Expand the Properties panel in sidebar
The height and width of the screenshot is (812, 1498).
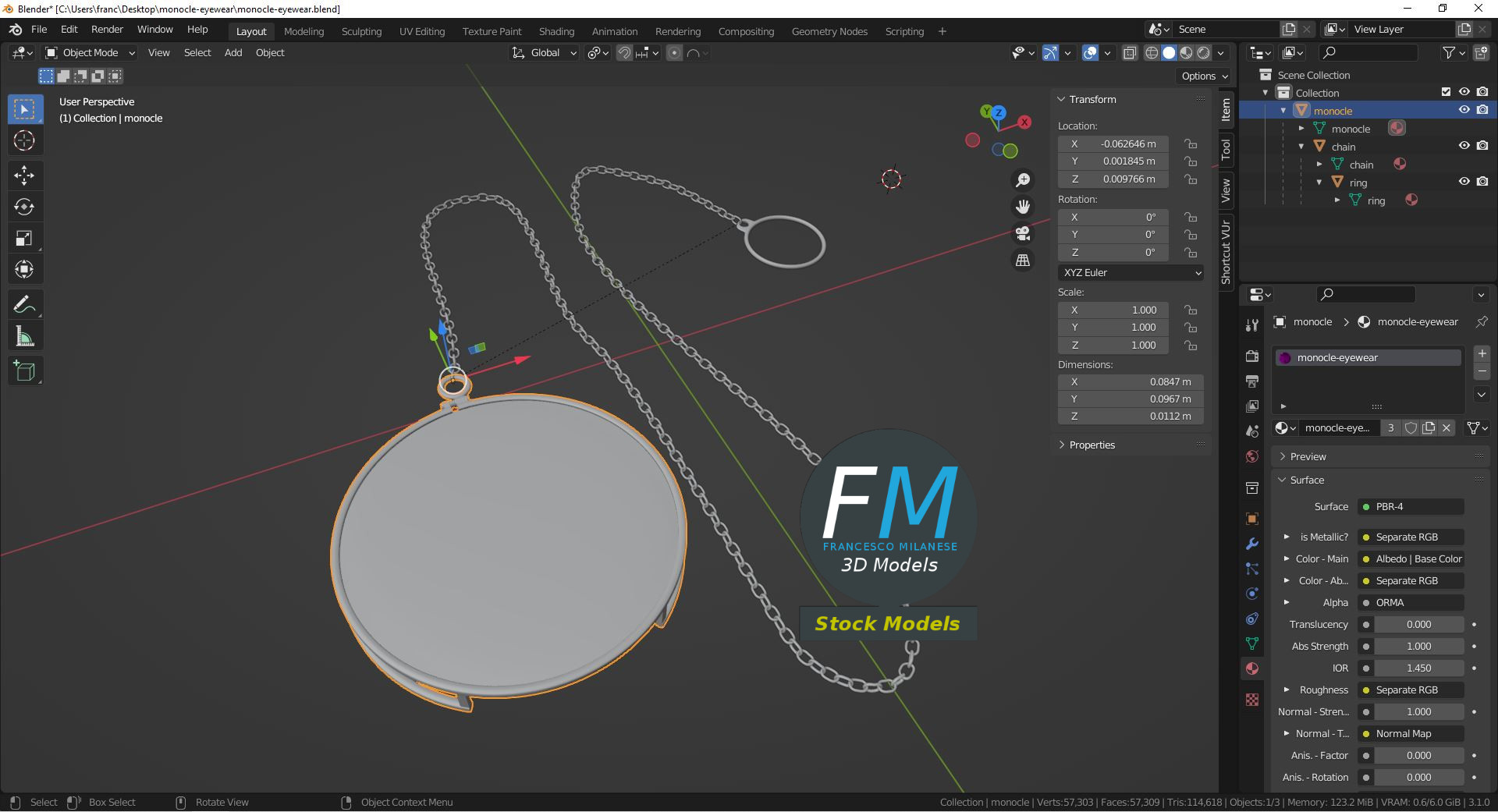point(1092,445)
